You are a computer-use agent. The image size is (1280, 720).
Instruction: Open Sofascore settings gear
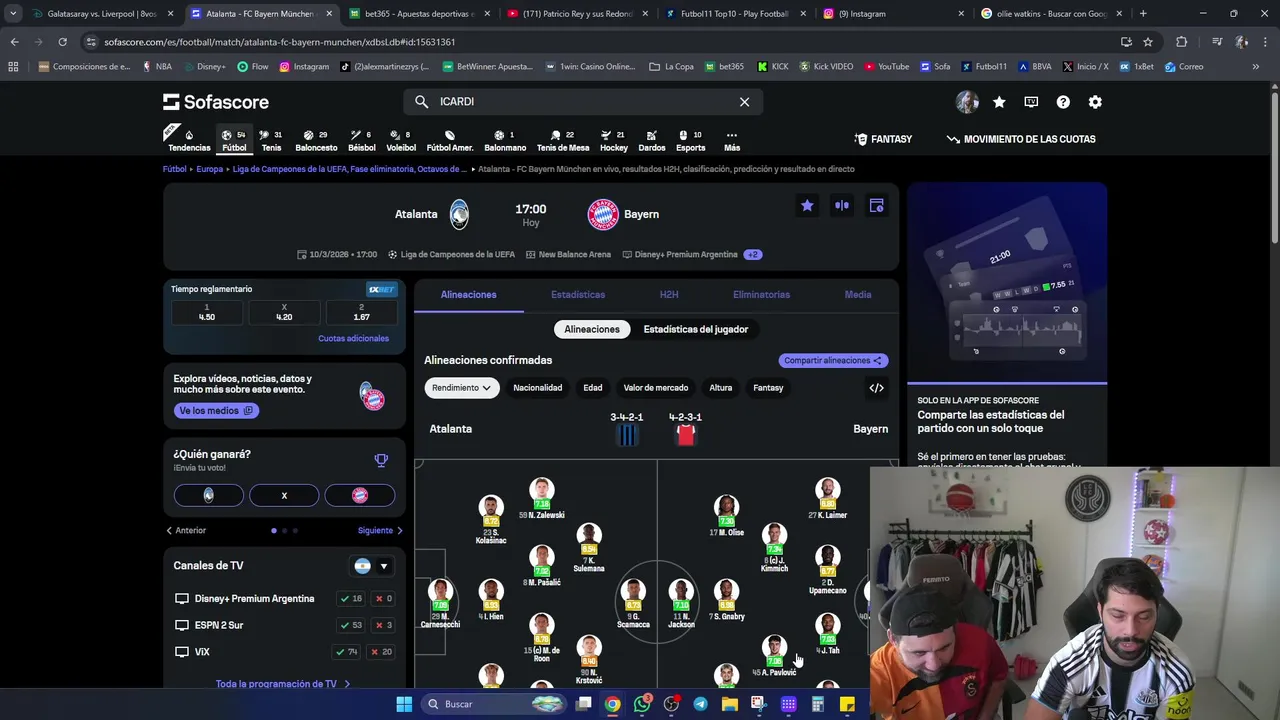pos(1095,102)
